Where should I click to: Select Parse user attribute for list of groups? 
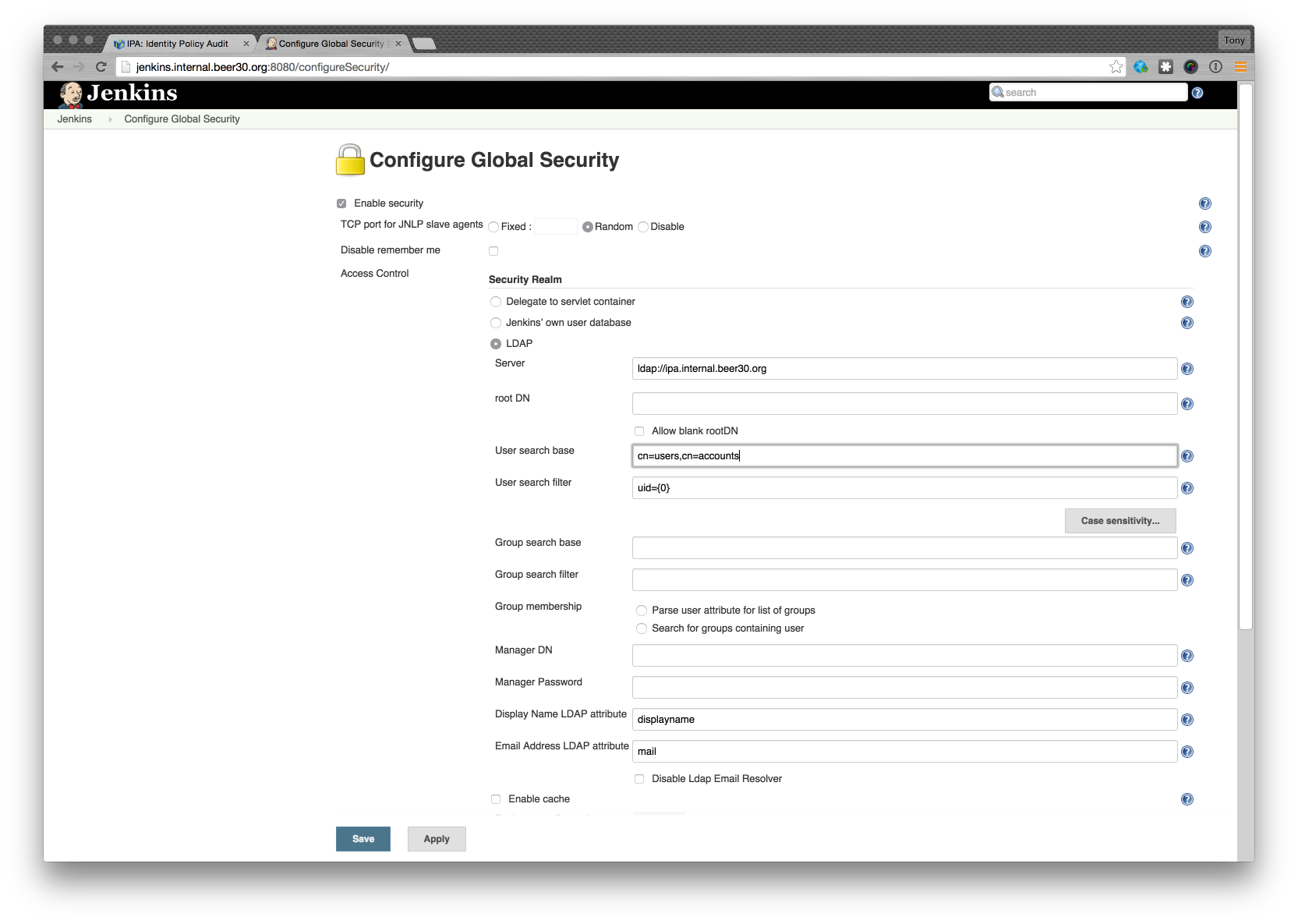[x=642, y=611]
